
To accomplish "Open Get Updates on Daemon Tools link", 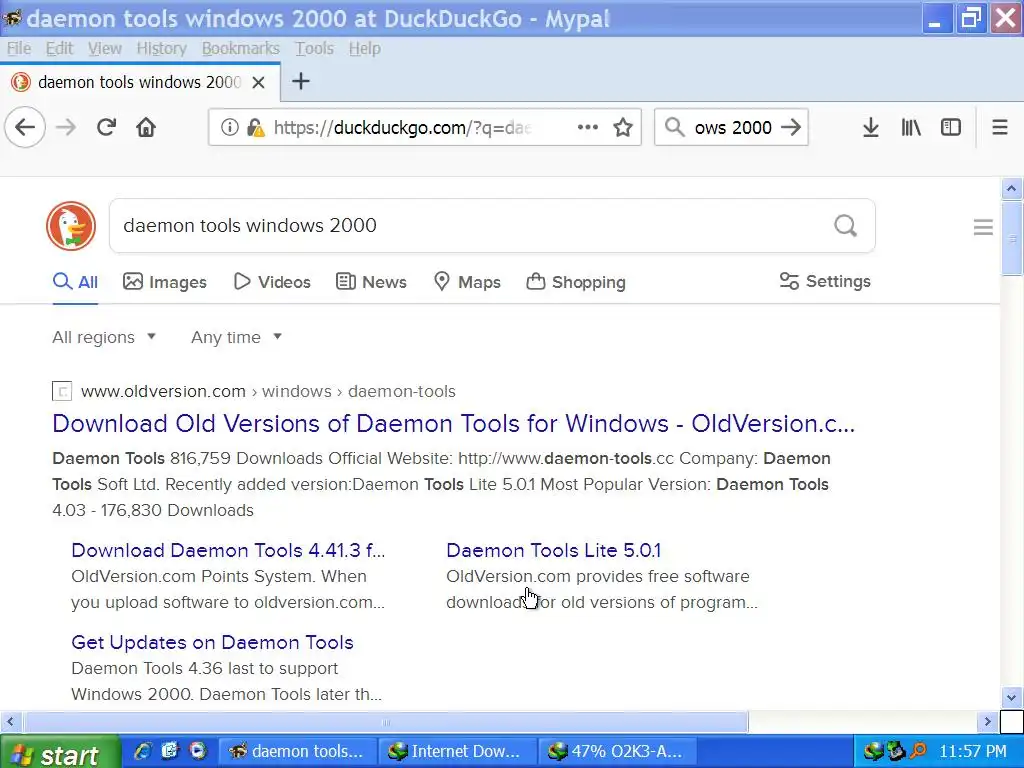I will (212, 643).
